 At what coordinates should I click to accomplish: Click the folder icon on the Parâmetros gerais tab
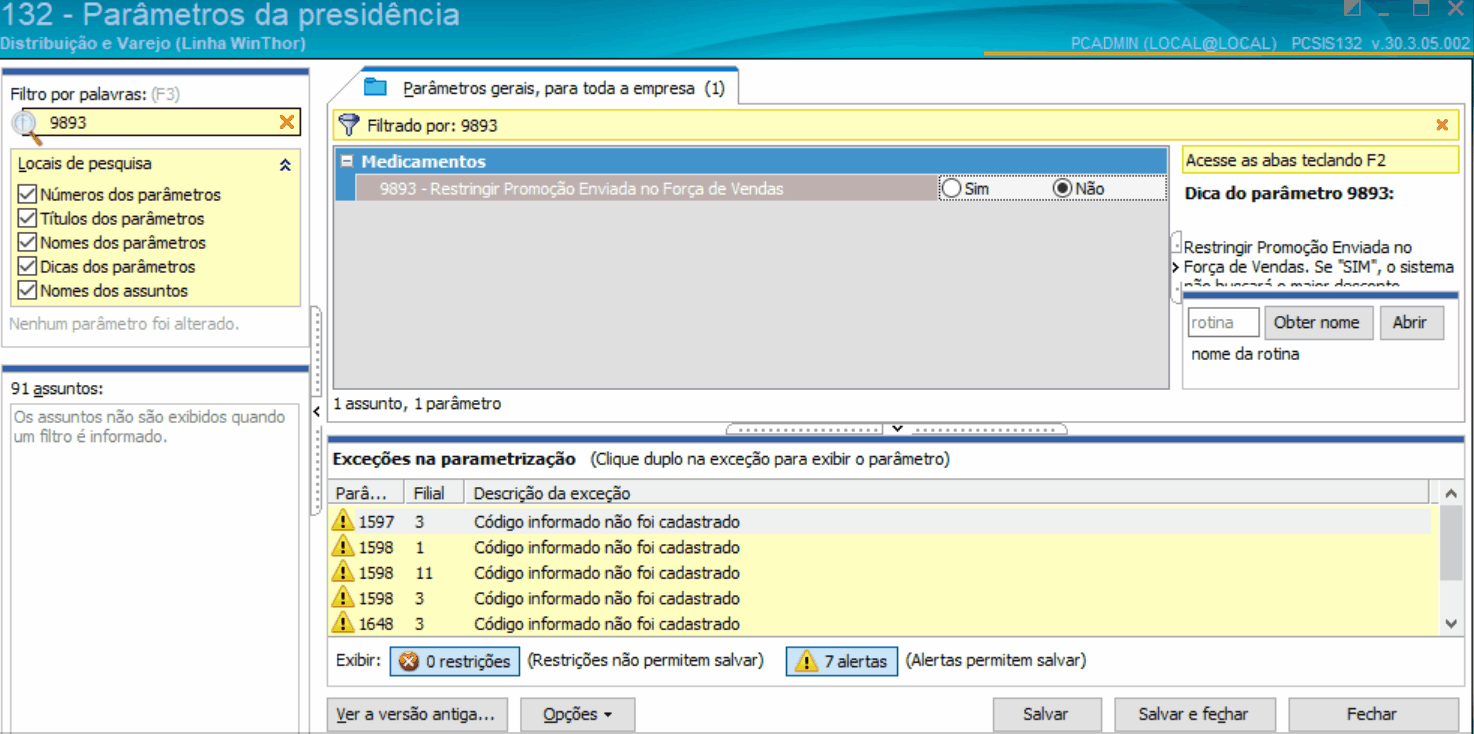375,87
